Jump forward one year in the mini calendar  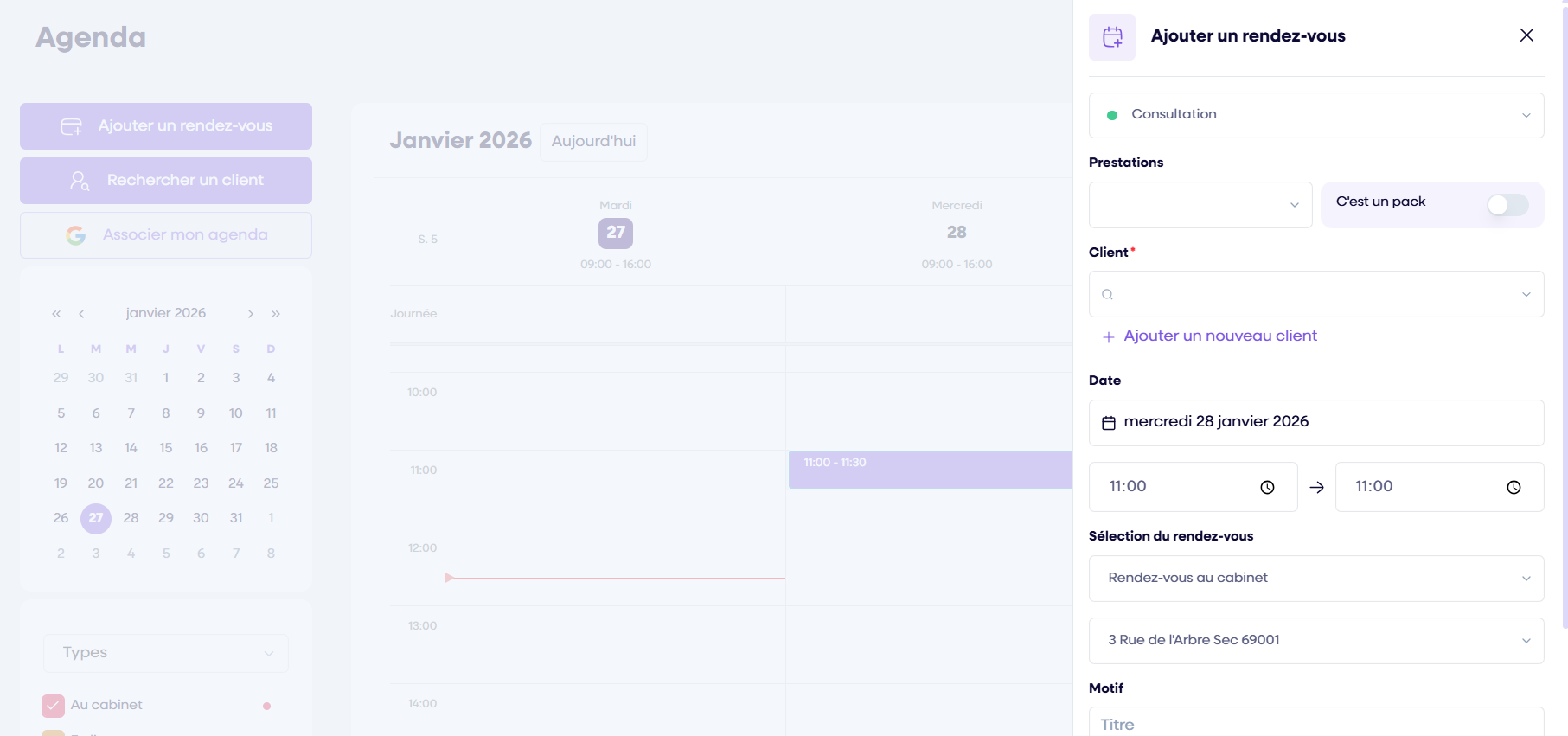point(276,314)
